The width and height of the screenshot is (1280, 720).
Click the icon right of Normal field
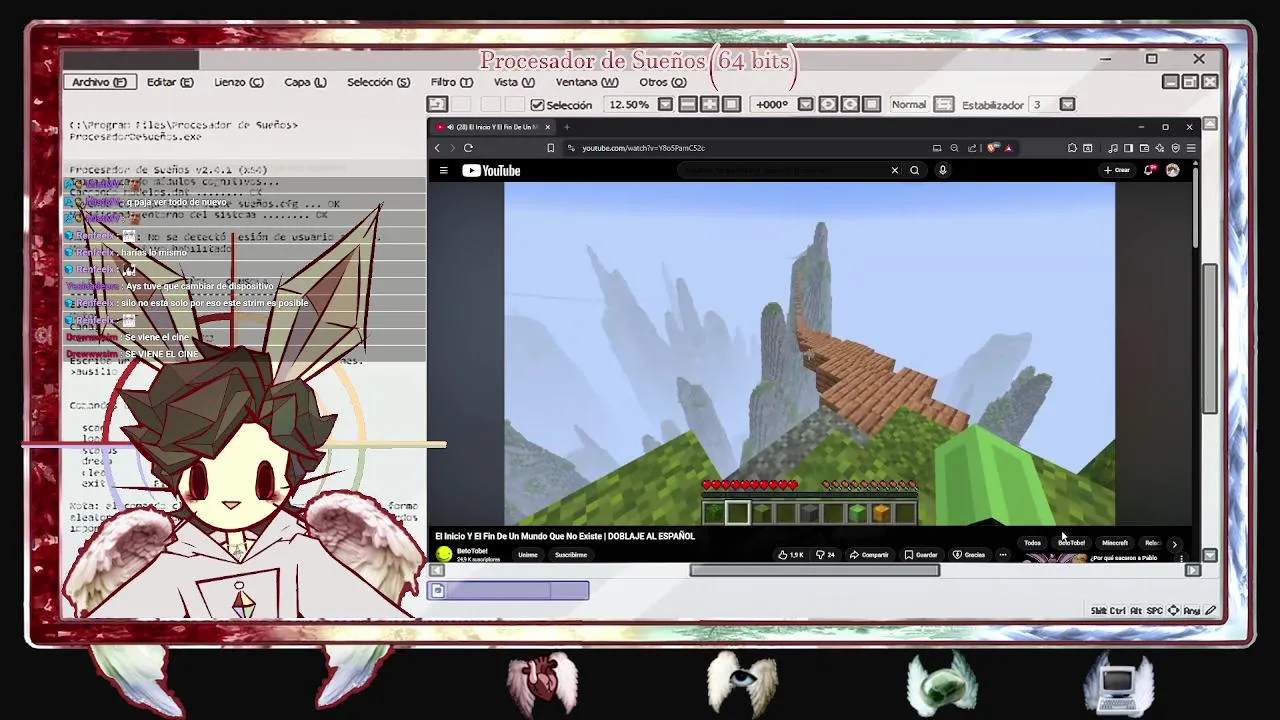944,104
